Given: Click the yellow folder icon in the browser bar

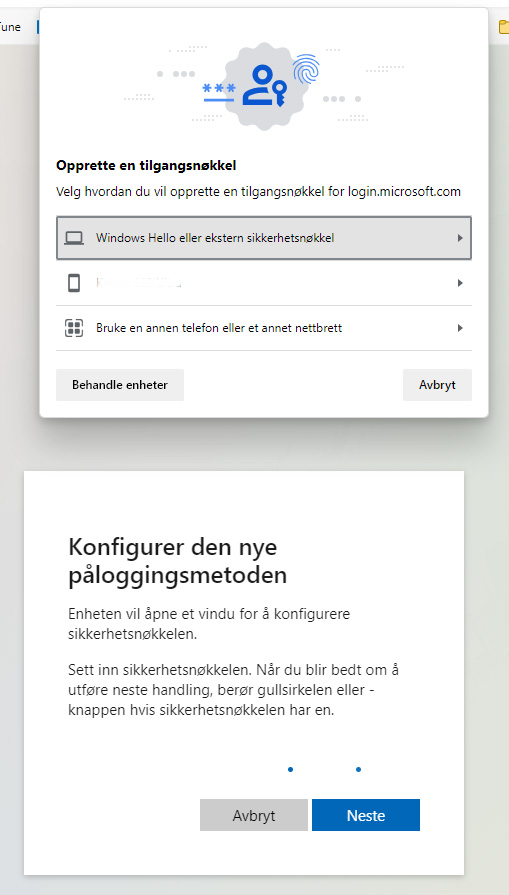Looking at the screenshot, I should click(x=503, y=27).
